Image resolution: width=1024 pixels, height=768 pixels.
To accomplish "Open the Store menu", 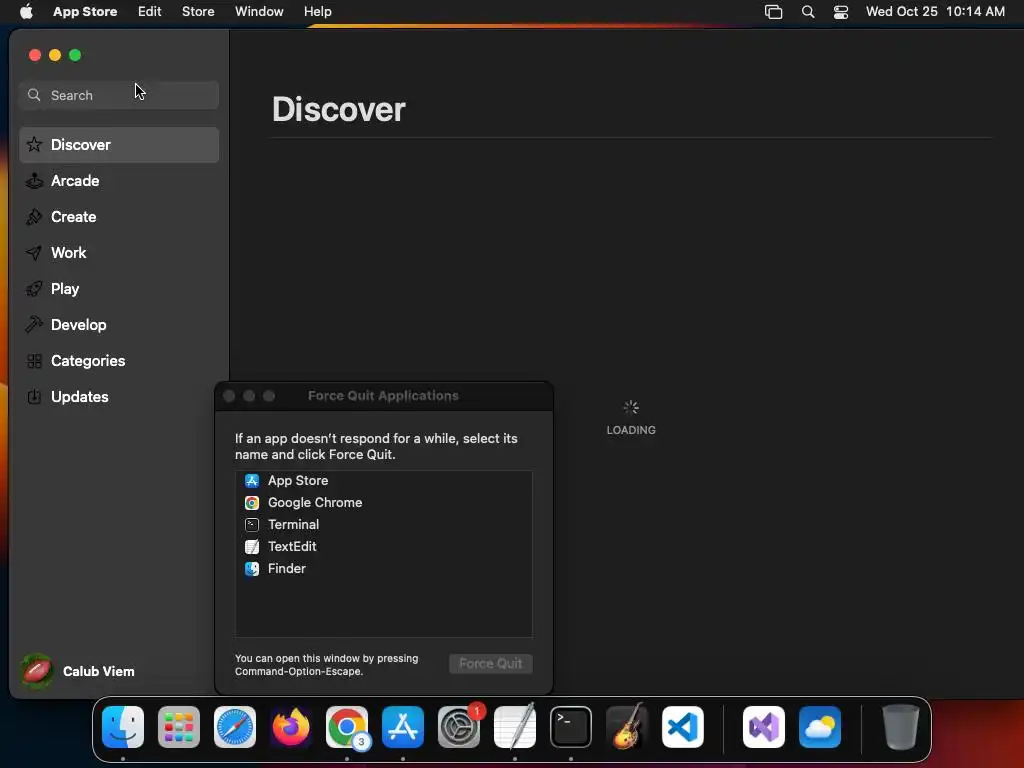I will click(x=198, y=11).
